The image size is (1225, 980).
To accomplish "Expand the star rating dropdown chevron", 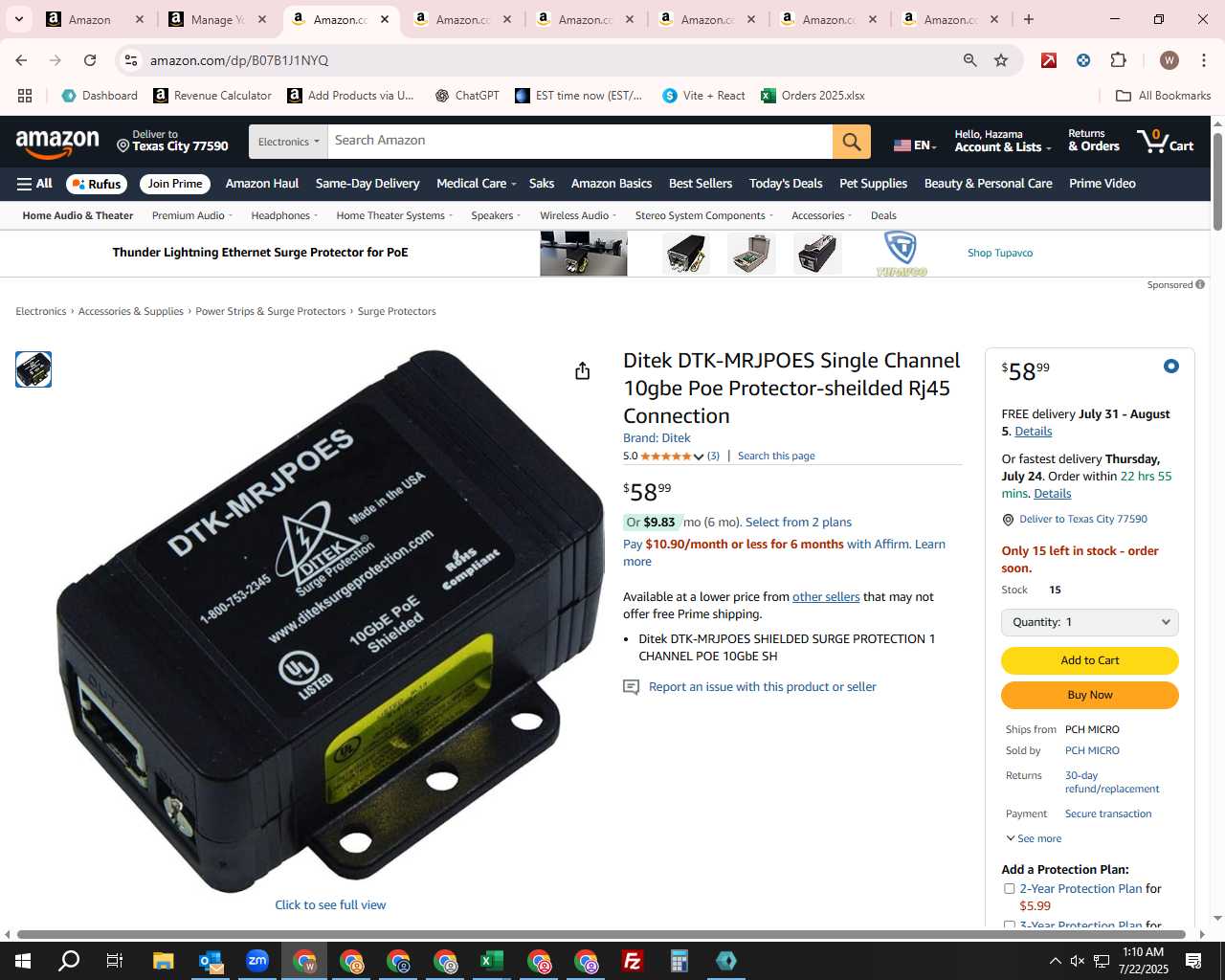I will click(x=699, y=457).
